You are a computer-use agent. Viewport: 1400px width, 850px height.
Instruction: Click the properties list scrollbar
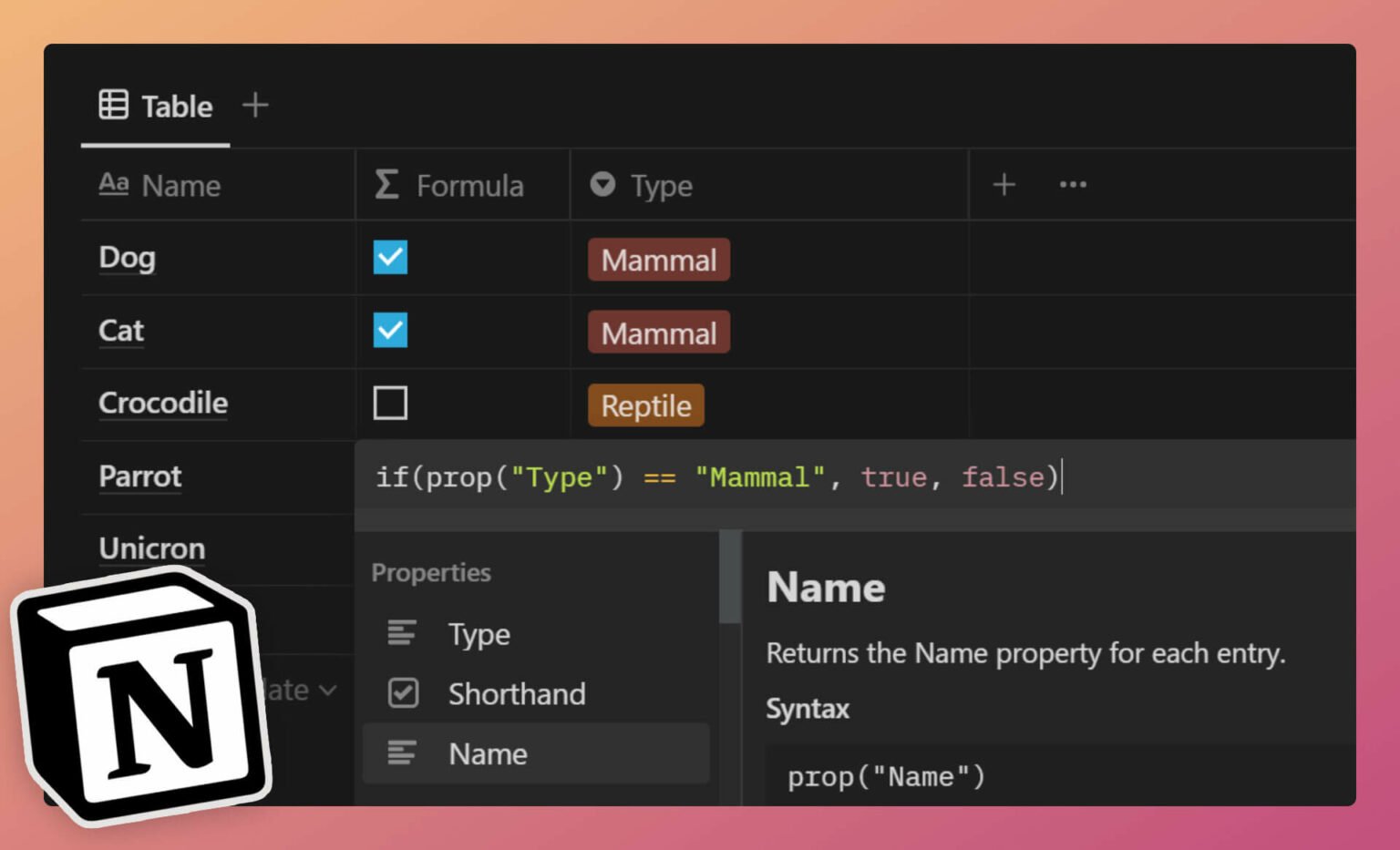[x=729, y=579]
